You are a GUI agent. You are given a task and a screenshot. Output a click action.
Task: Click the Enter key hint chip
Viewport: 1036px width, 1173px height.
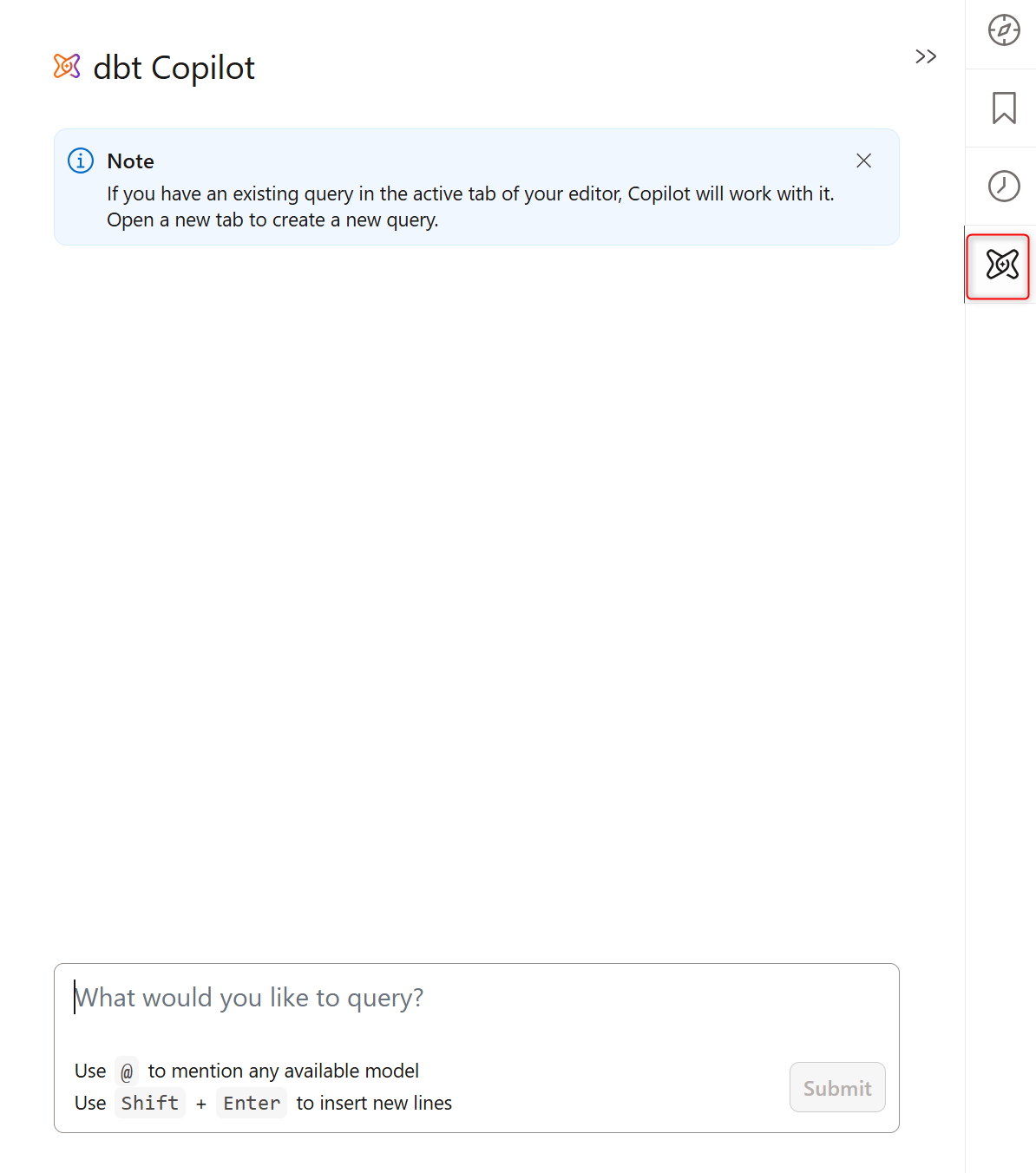point(252,1103)
